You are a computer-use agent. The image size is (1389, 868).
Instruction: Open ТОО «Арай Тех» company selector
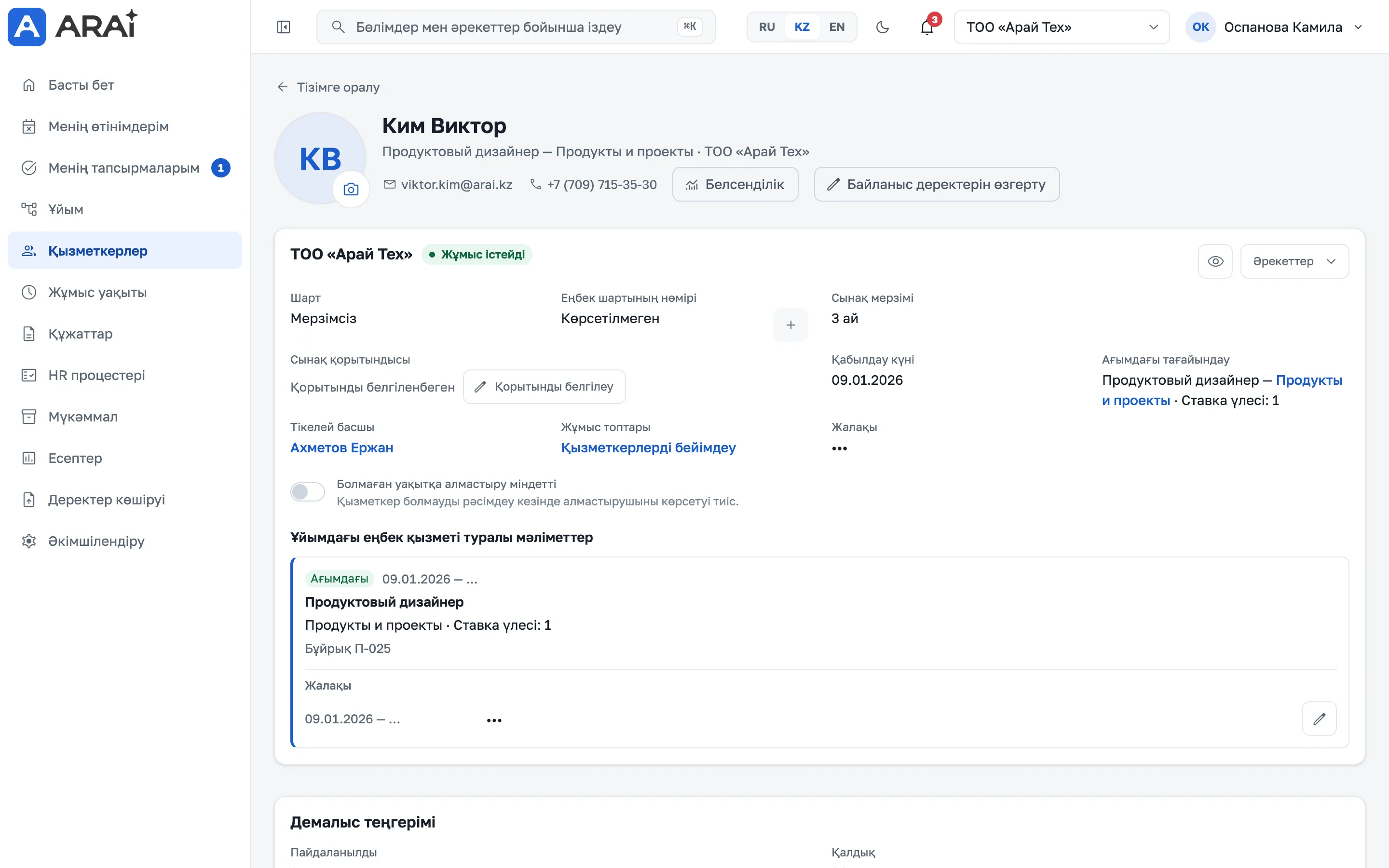coord(1061,27)
